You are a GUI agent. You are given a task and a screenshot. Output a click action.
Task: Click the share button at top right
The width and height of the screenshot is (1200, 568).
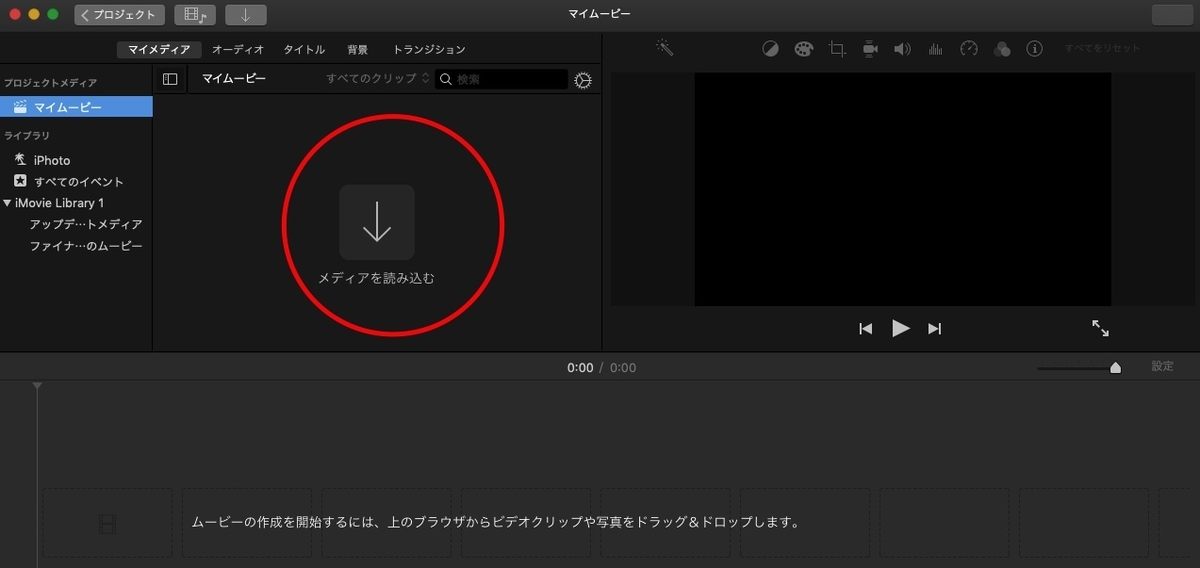tap(1172, 15)
